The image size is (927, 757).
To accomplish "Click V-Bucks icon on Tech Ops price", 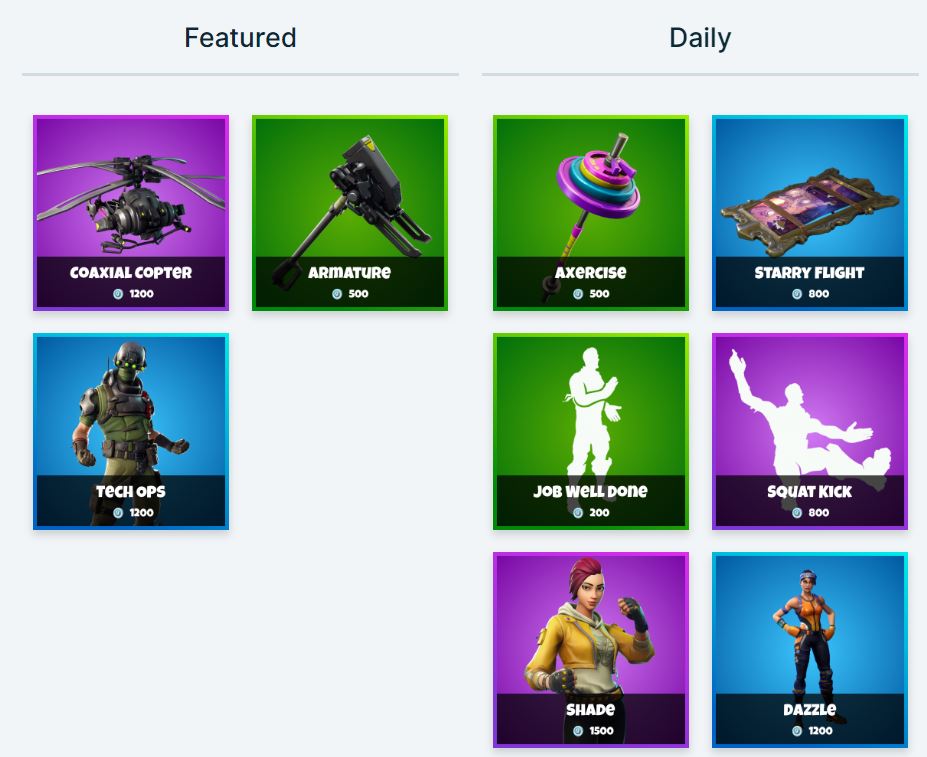I will tap(118, 513).
